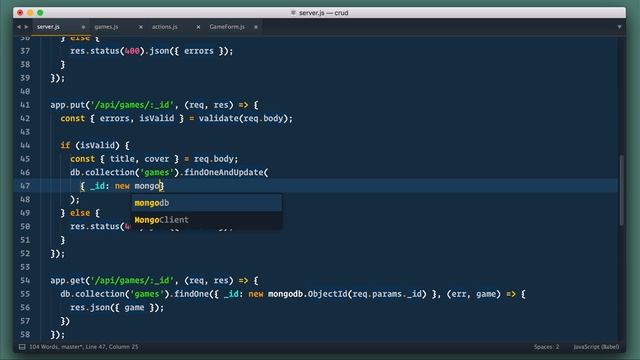The image size is (640, 360).
Task: Click the Line 47, Column 25 status text
Action: (111, 347)
